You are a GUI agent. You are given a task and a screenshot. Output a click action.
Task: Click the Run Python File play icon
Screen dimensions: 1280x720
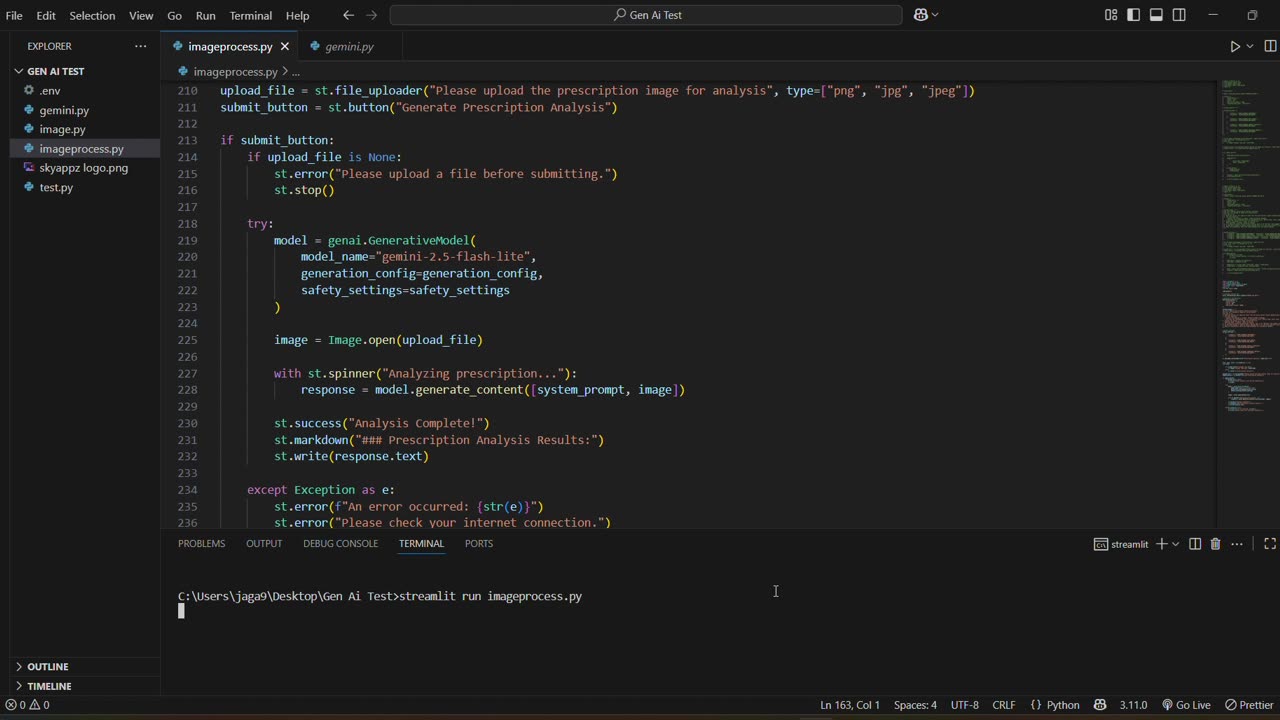1235,46
